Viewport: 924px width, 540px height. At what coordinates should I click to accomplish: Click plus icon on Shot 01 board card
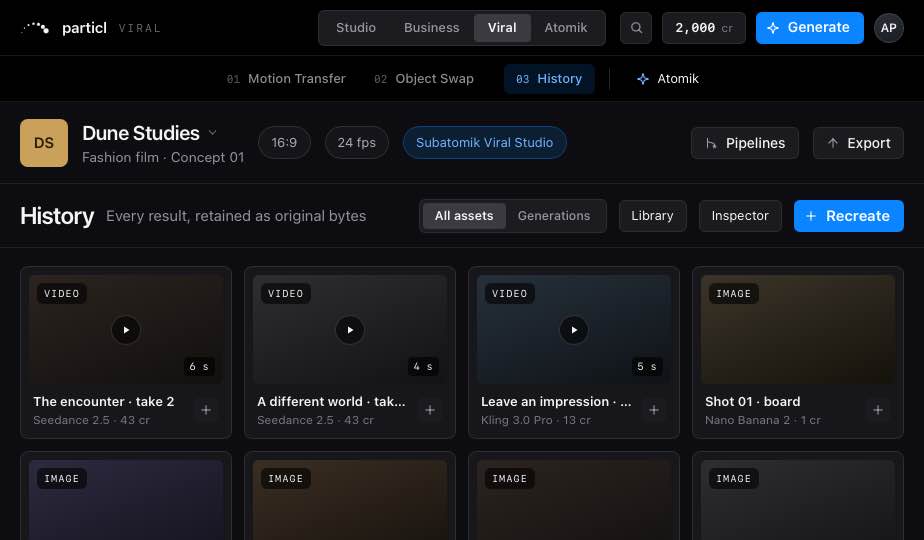click(x=877, y=410)
